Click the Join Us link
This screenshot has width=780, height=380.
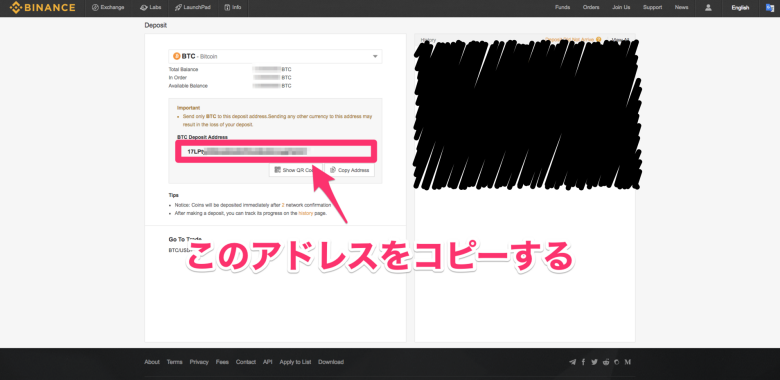coord(621,7)
